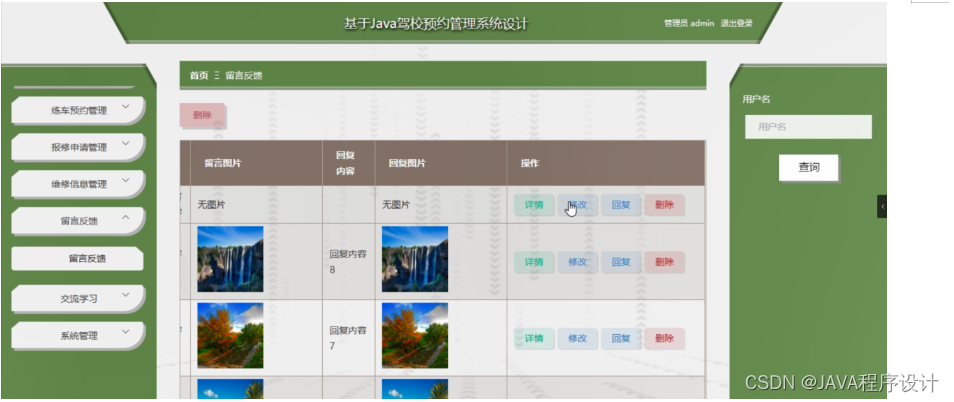Click 退出登录 in the header
This screenshot has width=954, height=402.
tap(737, 23)
